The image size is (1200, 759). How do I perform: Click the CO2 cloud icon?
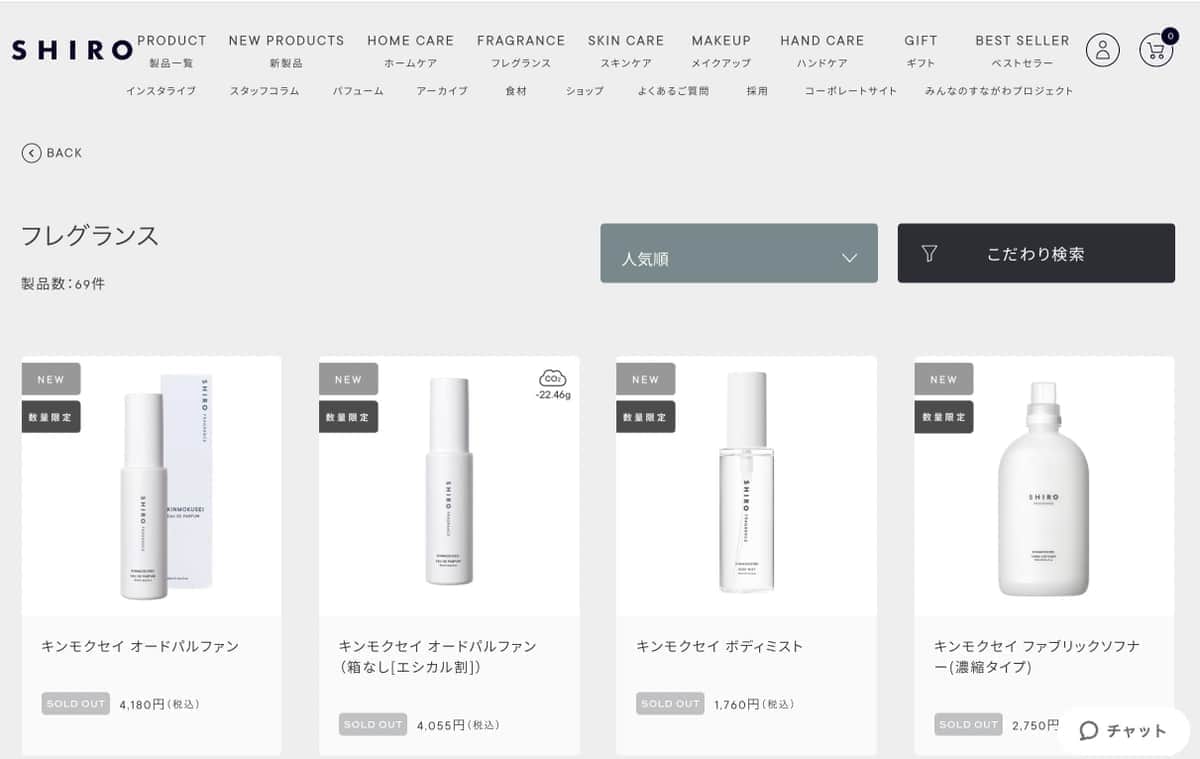click(x=552, y=378)
